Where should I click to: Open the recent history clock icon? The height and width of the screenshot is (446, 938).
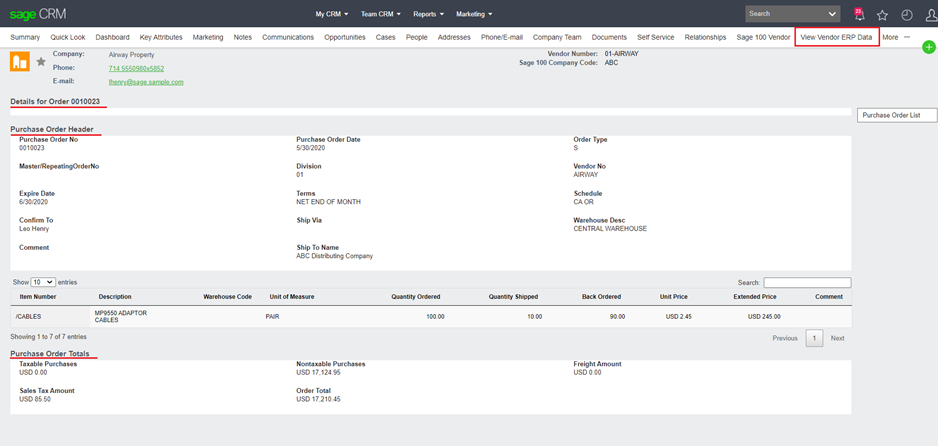click(x=907, y=15)
